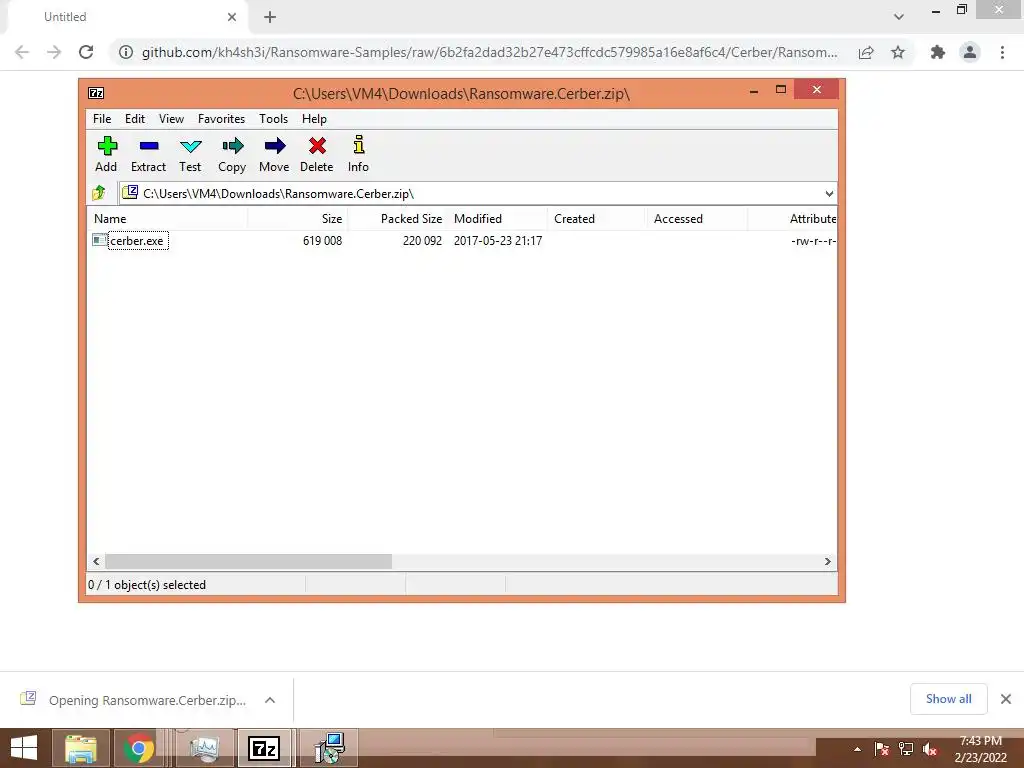Open the Favorites menu
This screenshot has width=1024, height=768.
tap(221, 119)
